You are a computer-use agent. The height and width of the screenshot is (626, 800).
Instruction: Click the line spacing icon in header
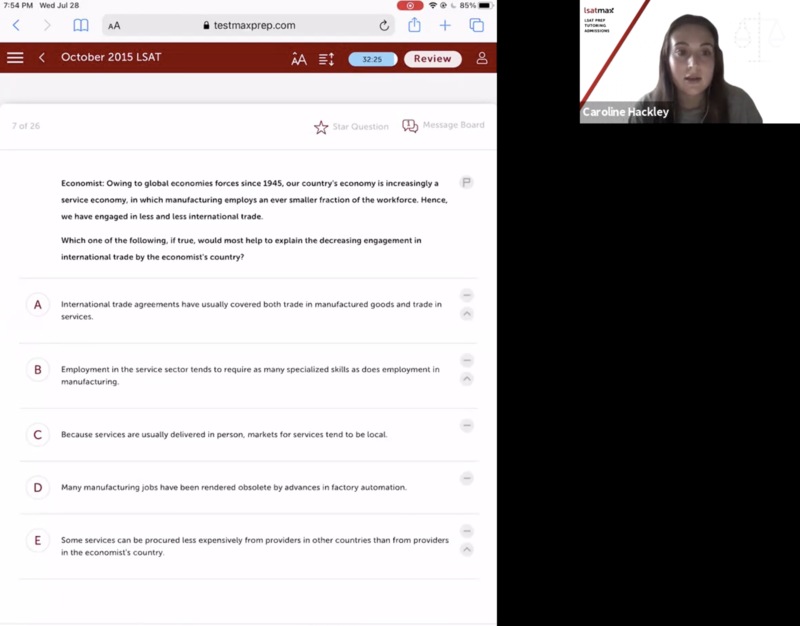pyautogui.click(x=327, y=59)
